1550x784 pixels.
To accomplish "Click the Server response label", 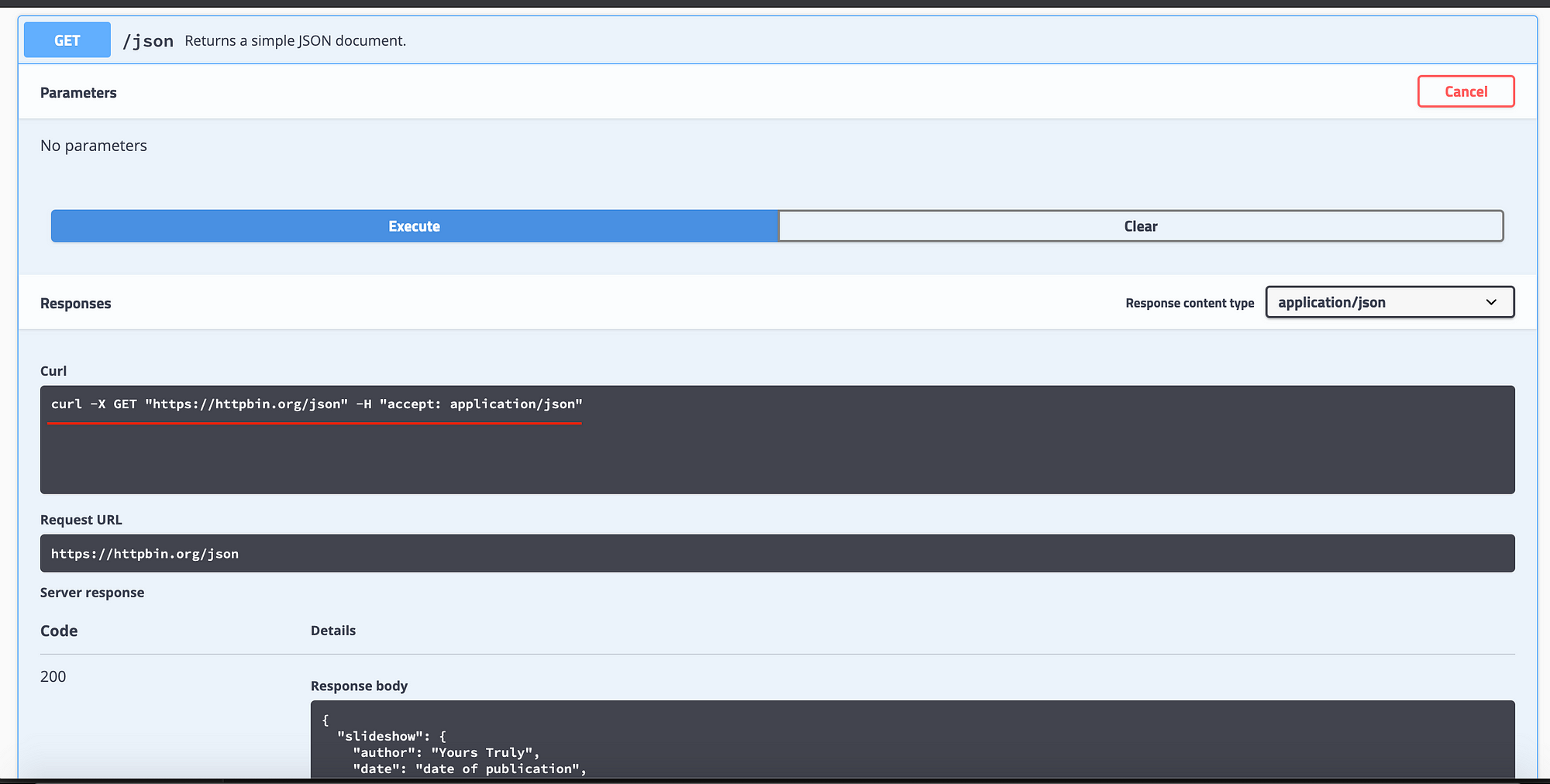I will 92,593.
